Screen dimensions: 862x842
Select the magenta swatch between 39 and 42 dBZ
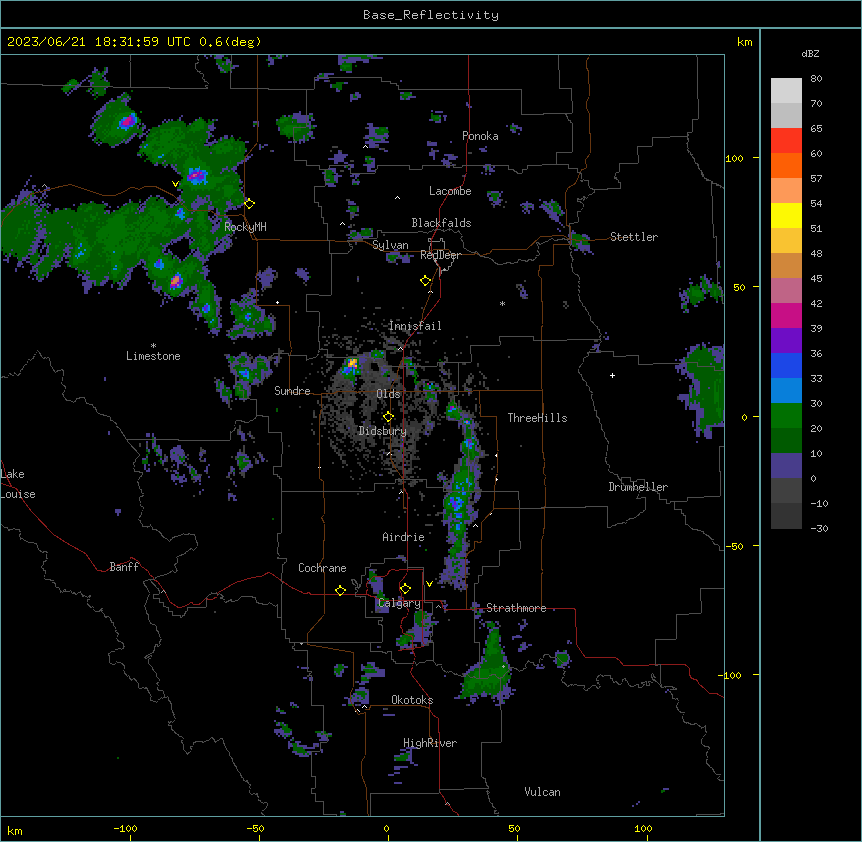point(786,315)
